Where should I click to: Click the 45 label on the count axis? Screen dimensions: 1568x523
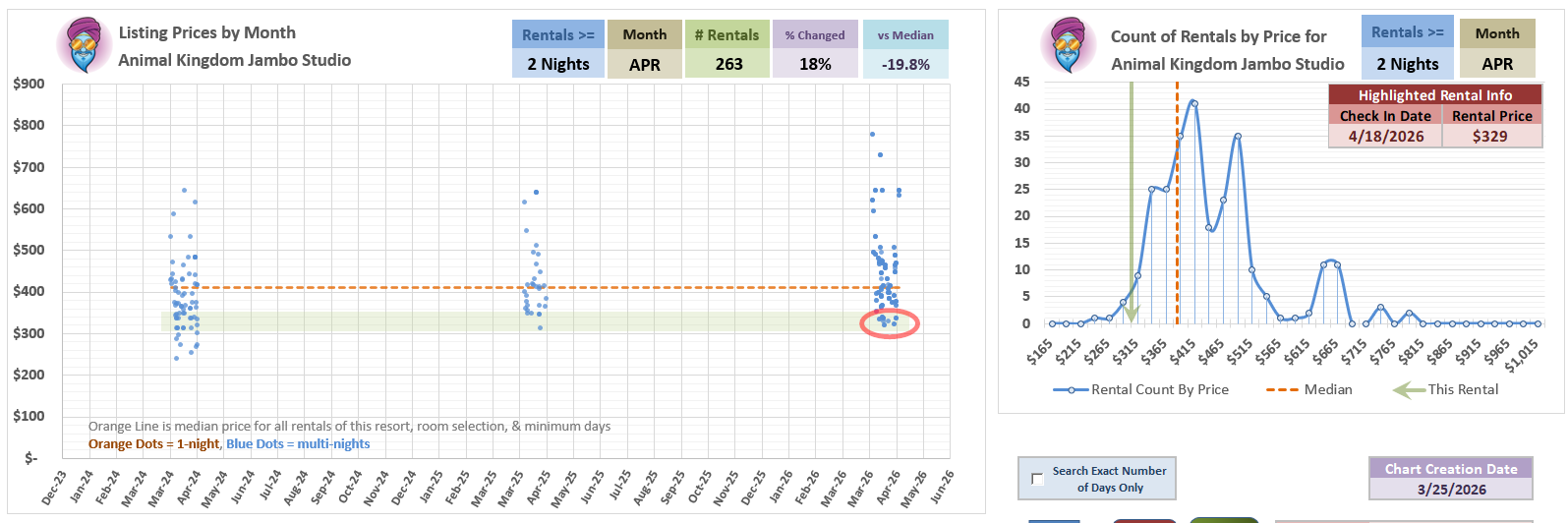click(x=1022, y=82)
